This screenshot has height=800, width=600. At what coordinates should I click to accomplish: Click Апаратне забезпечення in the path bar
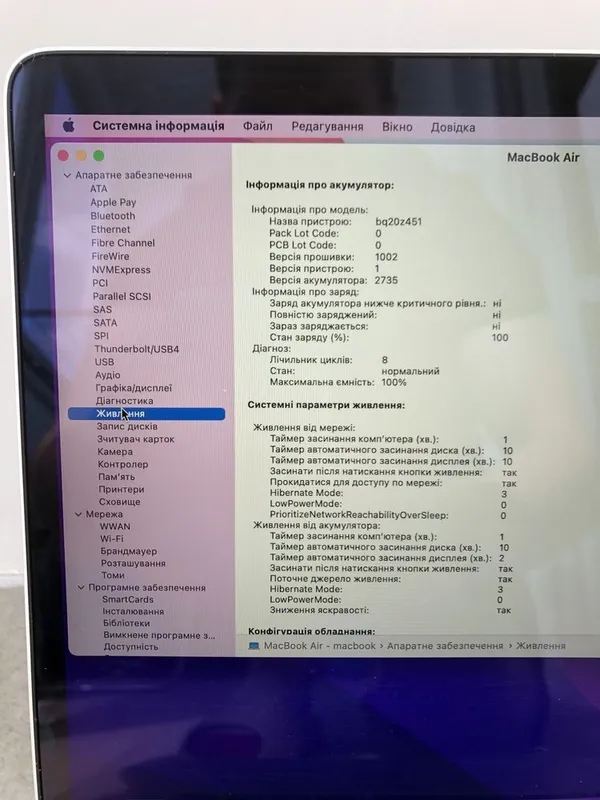pyautogui.click(x=445, y=646)
